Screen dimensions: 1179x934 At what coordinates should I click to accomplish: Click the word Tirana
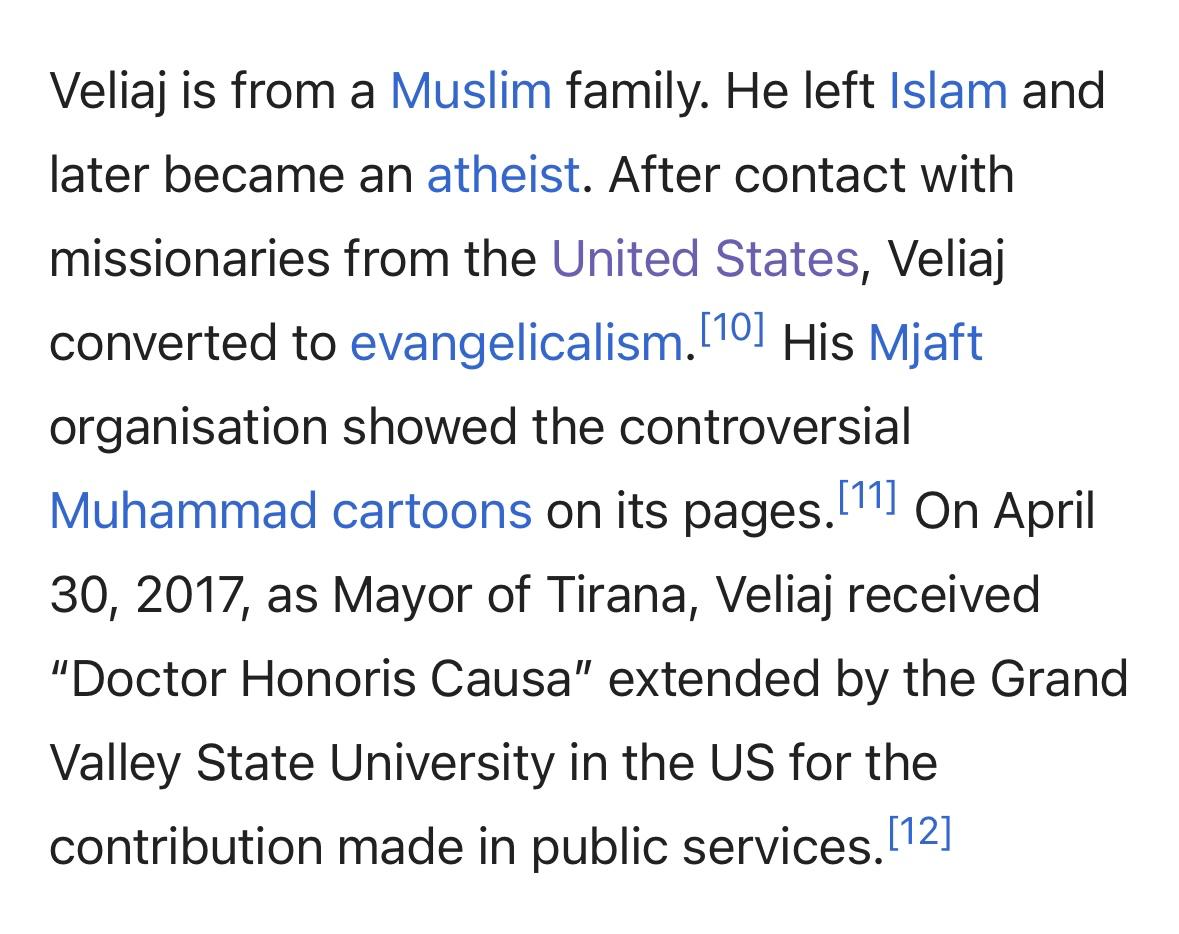click(x=624, y=595)
